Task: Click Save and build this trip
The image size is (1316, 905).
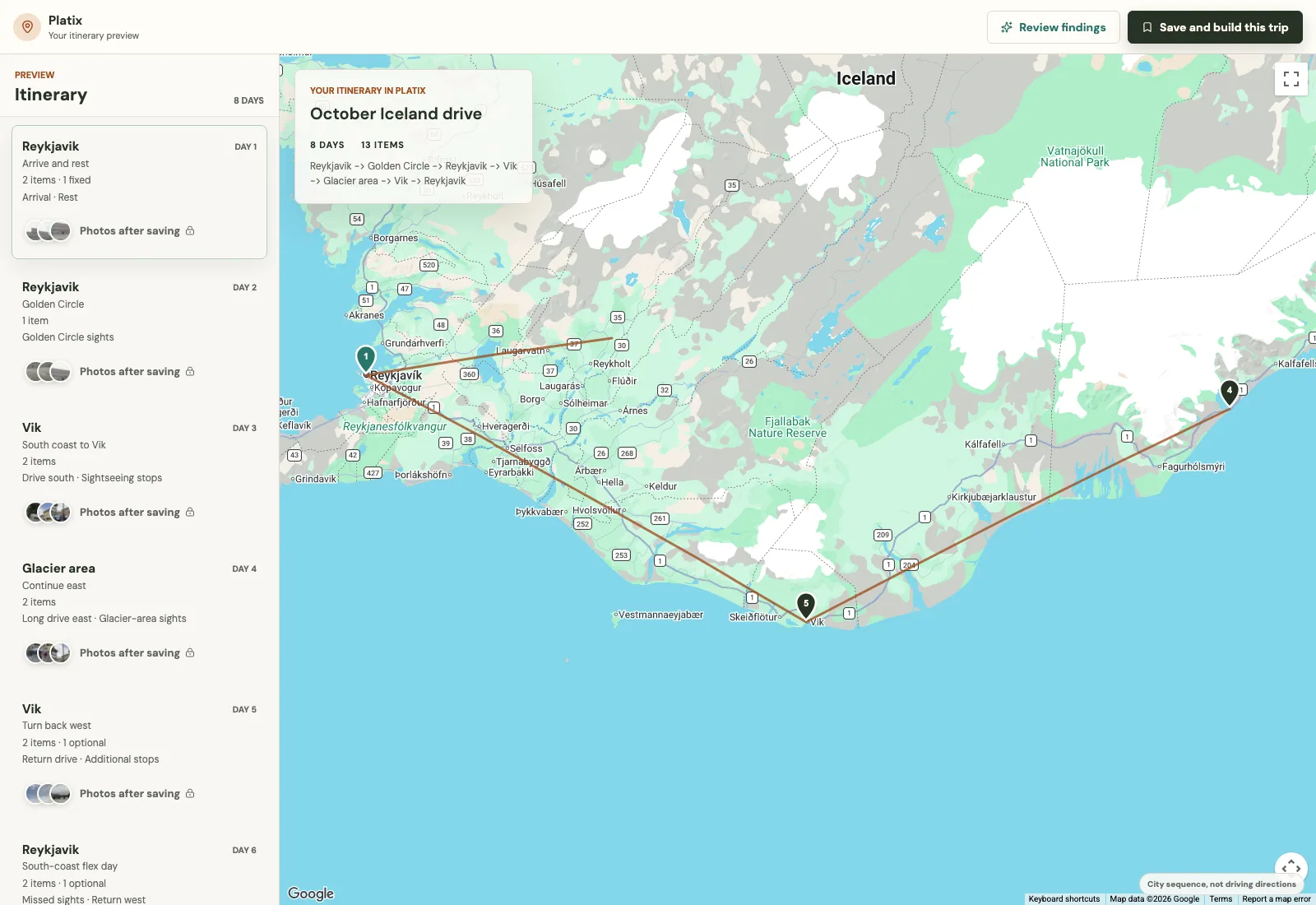Action: (x=1215, y=27)
